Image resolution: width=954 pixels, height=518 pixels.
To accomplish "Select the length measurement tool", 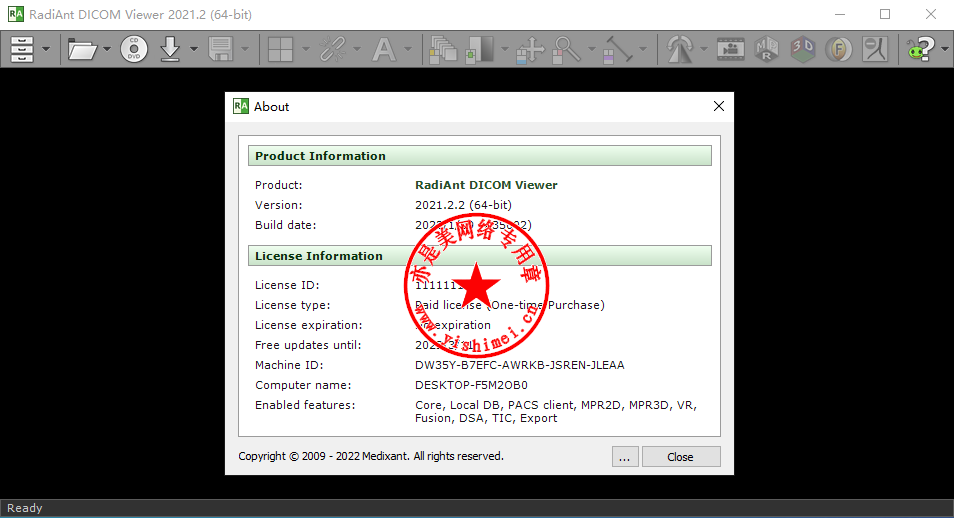I will pos(618,49).
